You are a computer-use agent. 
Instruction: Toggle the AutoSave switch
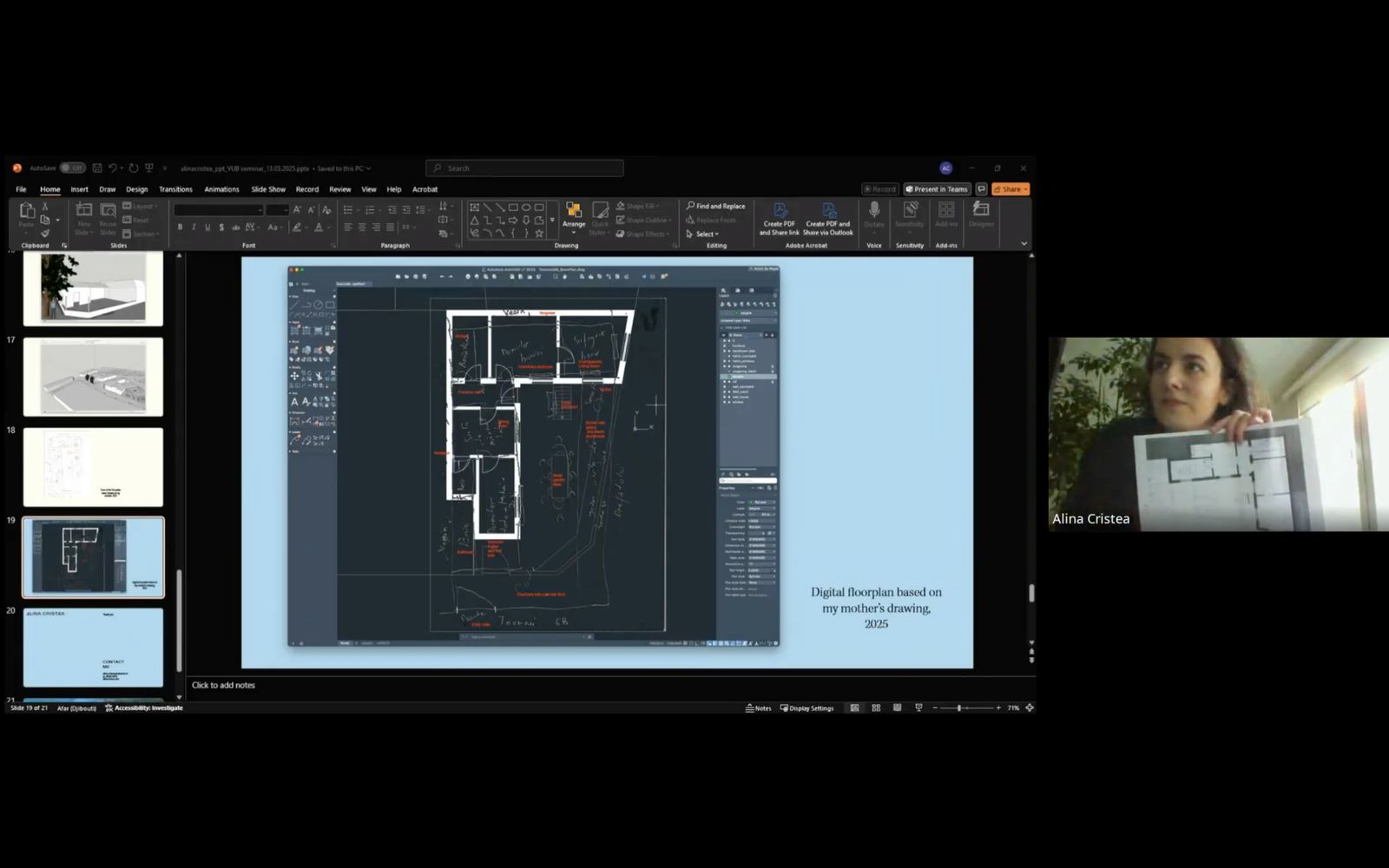tap(72, 168)
